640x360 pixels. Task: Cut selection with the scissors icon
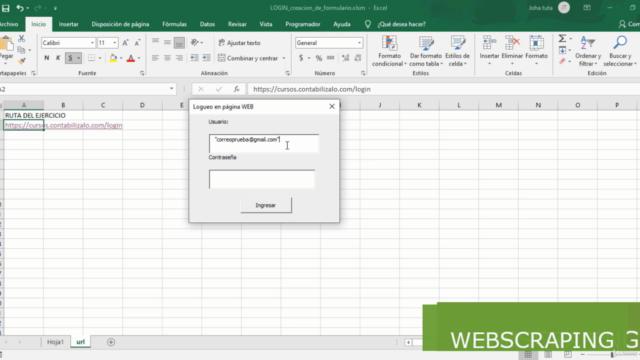(22, 39)
